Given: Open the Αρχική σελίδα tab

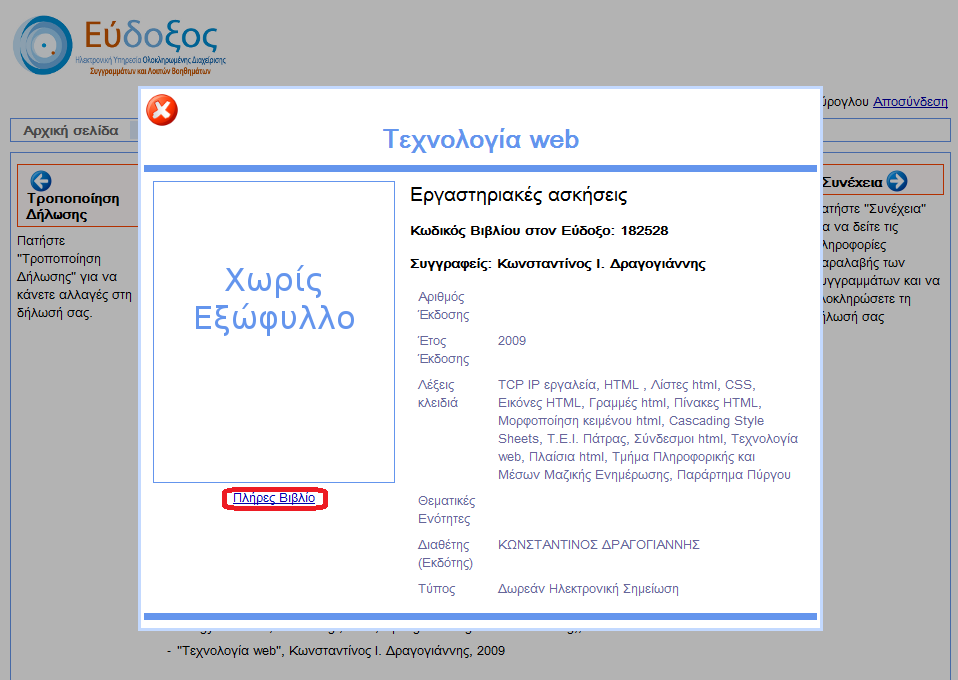Looking at the screenshot, I should coord(71,131).
